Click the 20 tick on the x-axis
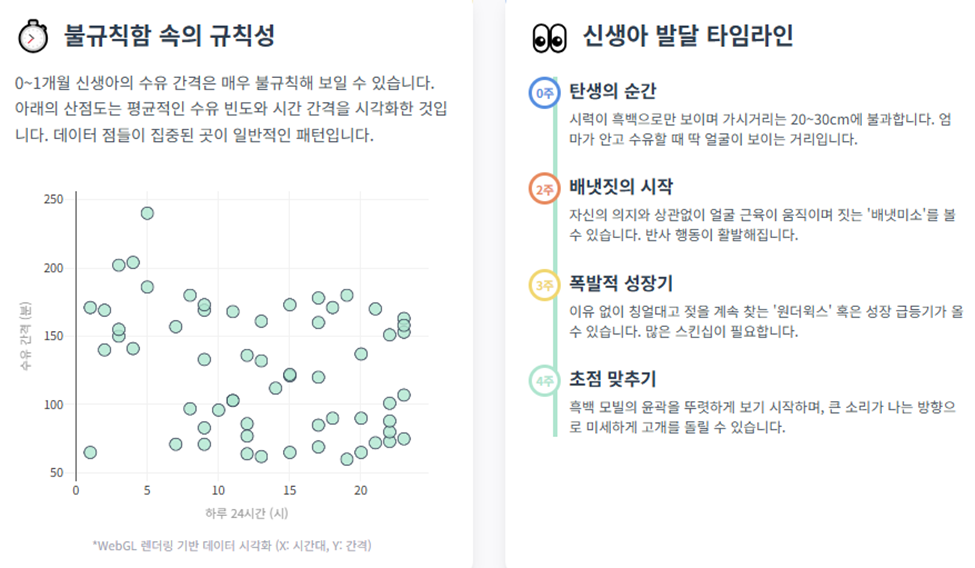Viewport: 975px width, 568px height. [x=361, y=490]
